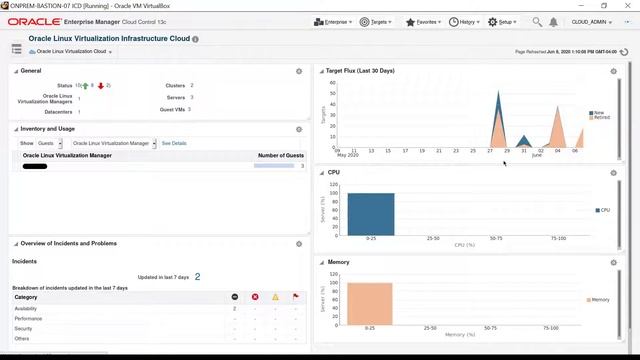The height and width of the screenshot is (360, 640).
Task: Click the CPU legend swatch
Action: (598, 210)
